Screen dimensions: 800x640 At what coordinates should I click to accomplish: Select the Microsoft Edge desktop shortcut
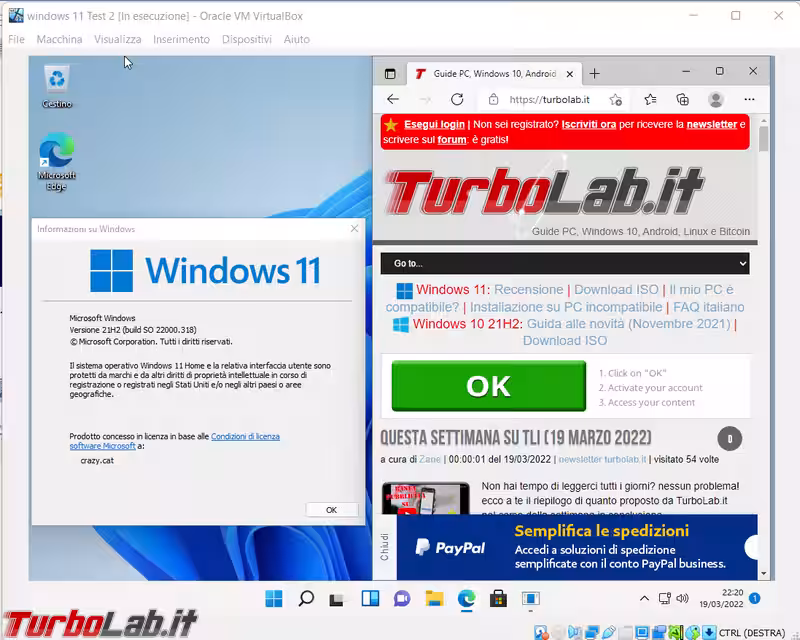(x=57, y=162)
